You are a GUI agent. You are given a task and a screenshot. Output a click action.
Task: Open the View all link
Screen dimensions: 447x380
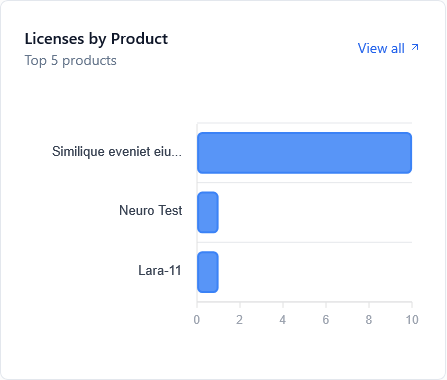(388, 48)
